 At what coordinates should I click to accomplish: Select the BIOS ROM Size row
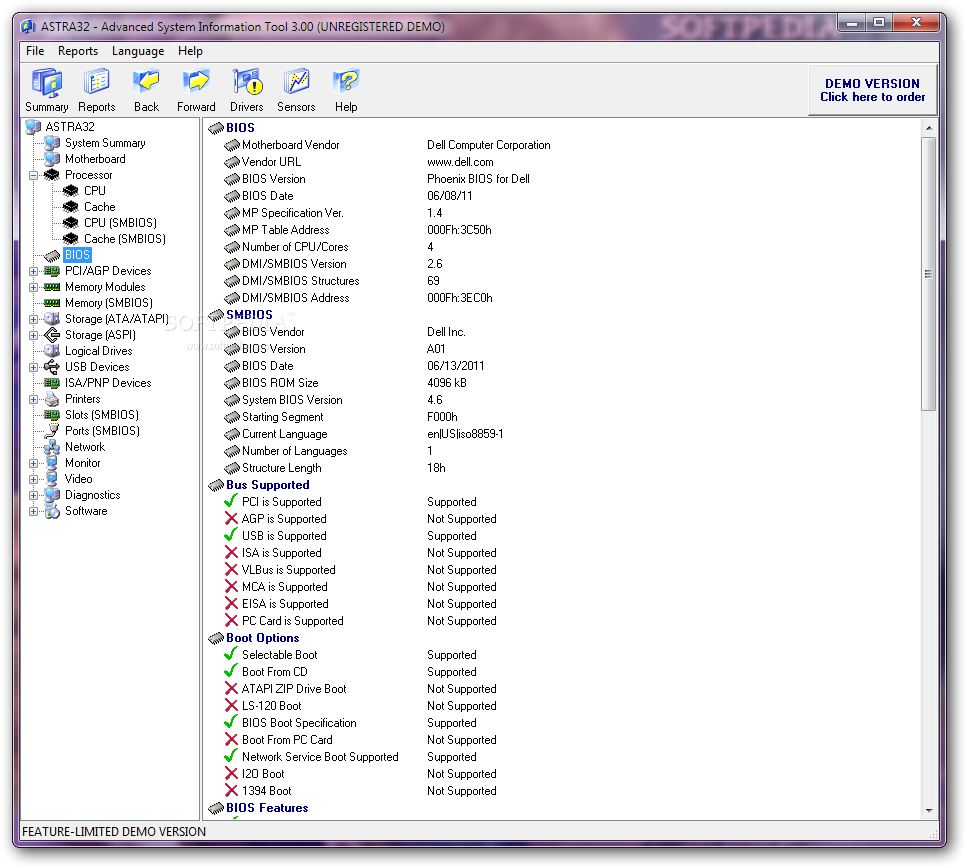click(x=345, y=383)
